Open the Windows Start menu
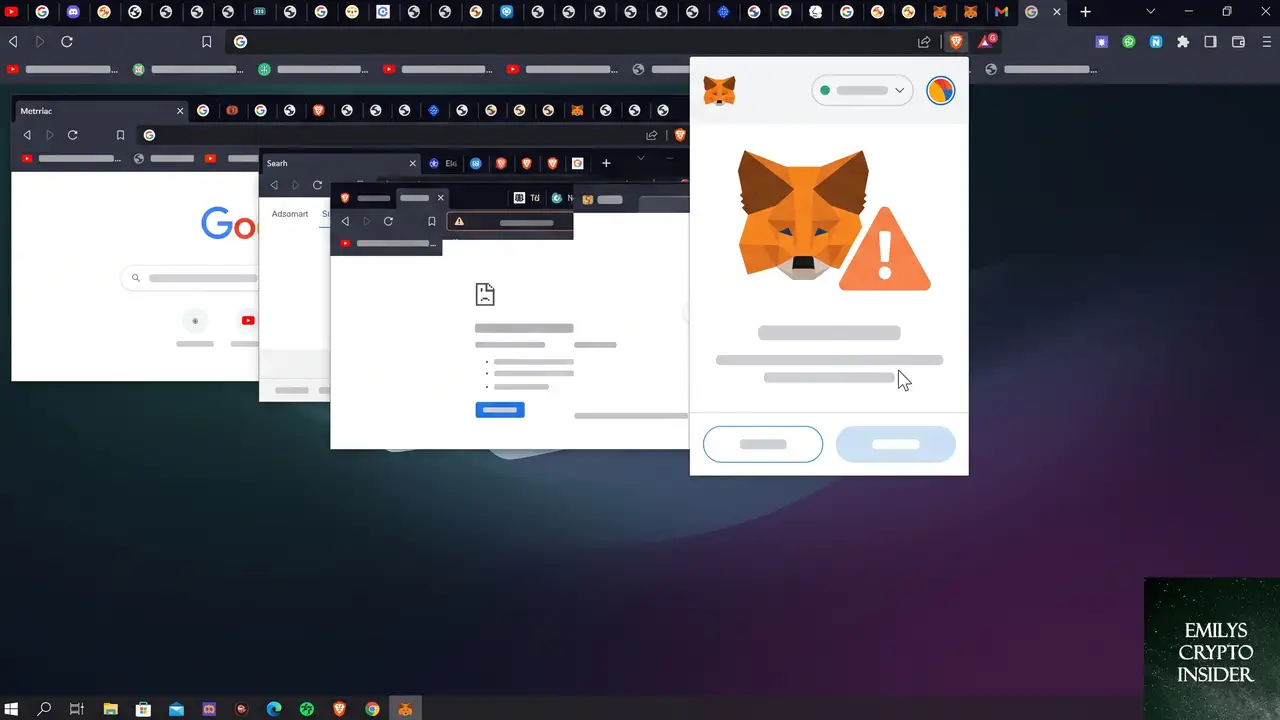 [x=12, y=709]
